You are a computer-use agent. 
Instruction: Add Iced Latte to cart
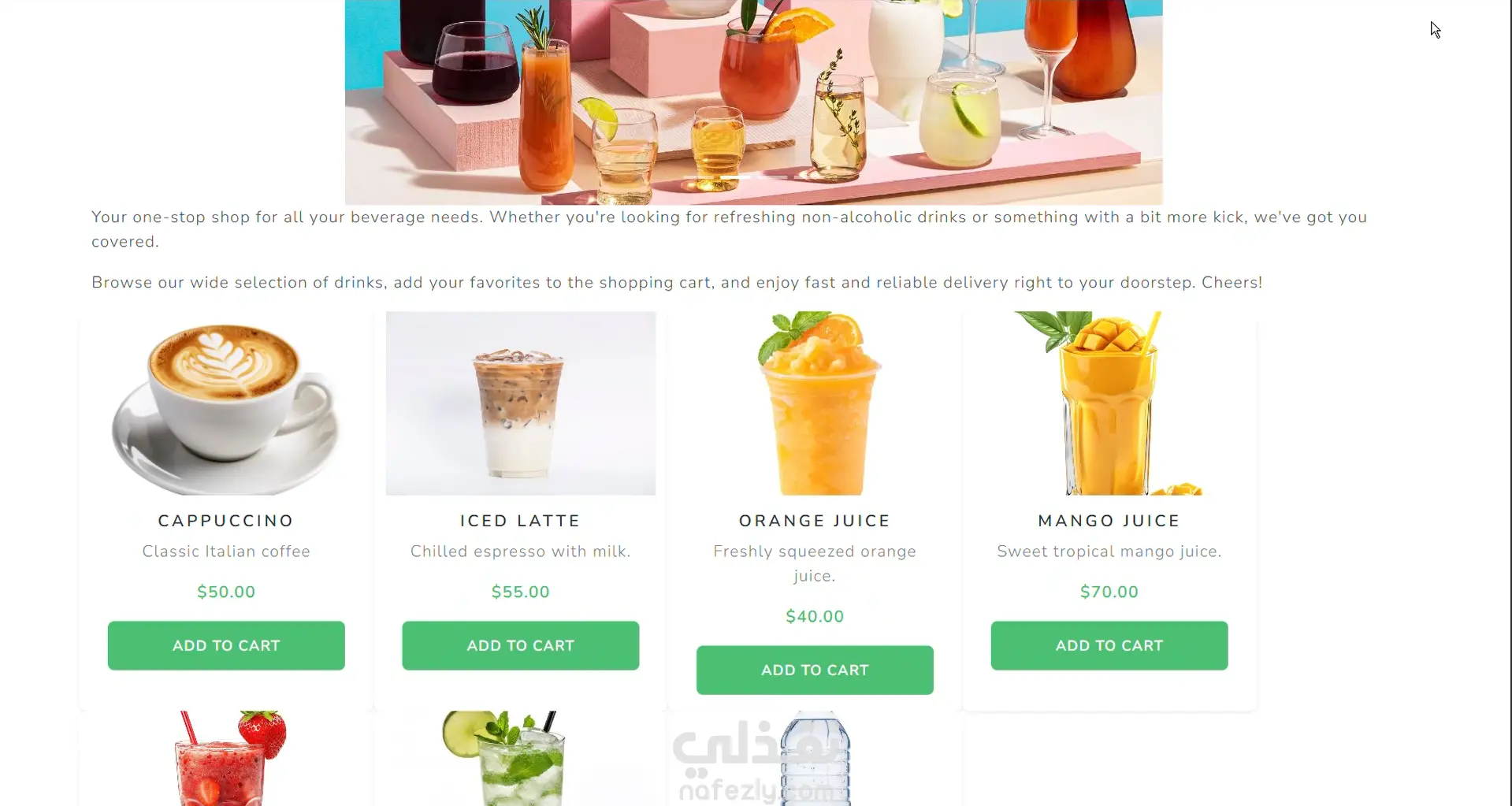521,645
